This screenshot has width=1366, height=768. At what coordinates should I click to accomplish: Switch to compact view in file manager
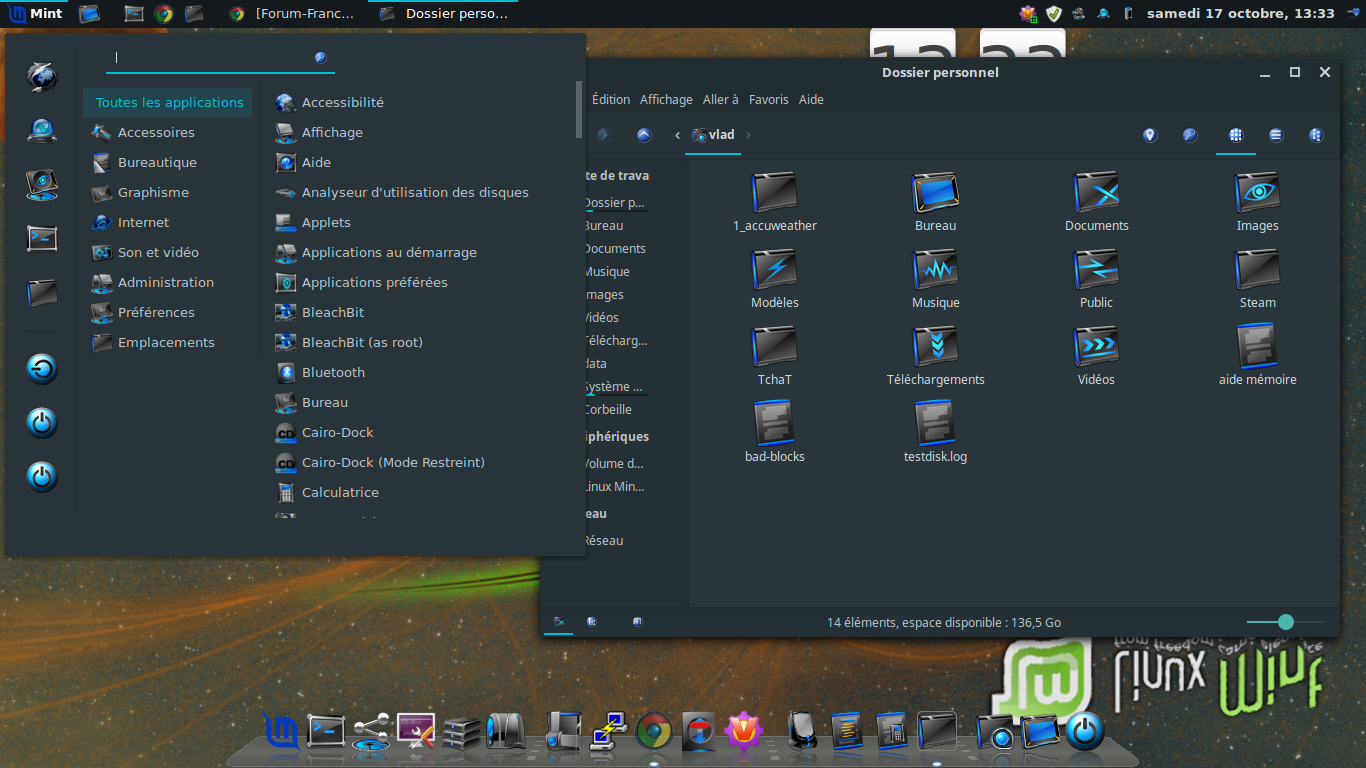[1316, 135]
